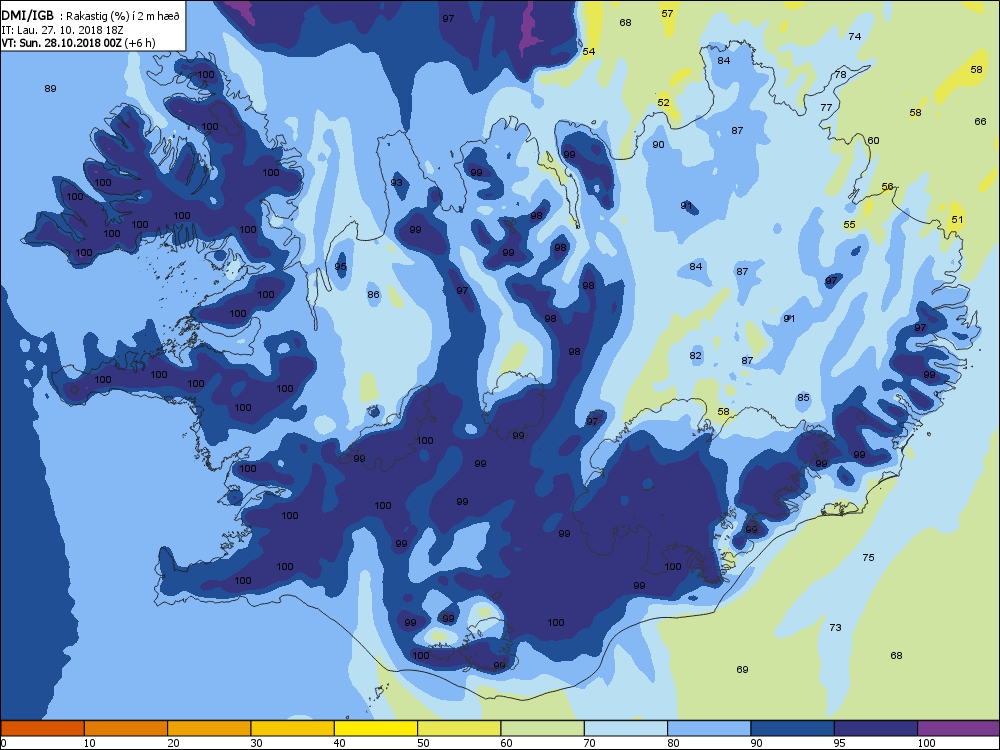Click the 56 humidity value on the map
This screenshot has width=1000, height=750.
point(887,187)
